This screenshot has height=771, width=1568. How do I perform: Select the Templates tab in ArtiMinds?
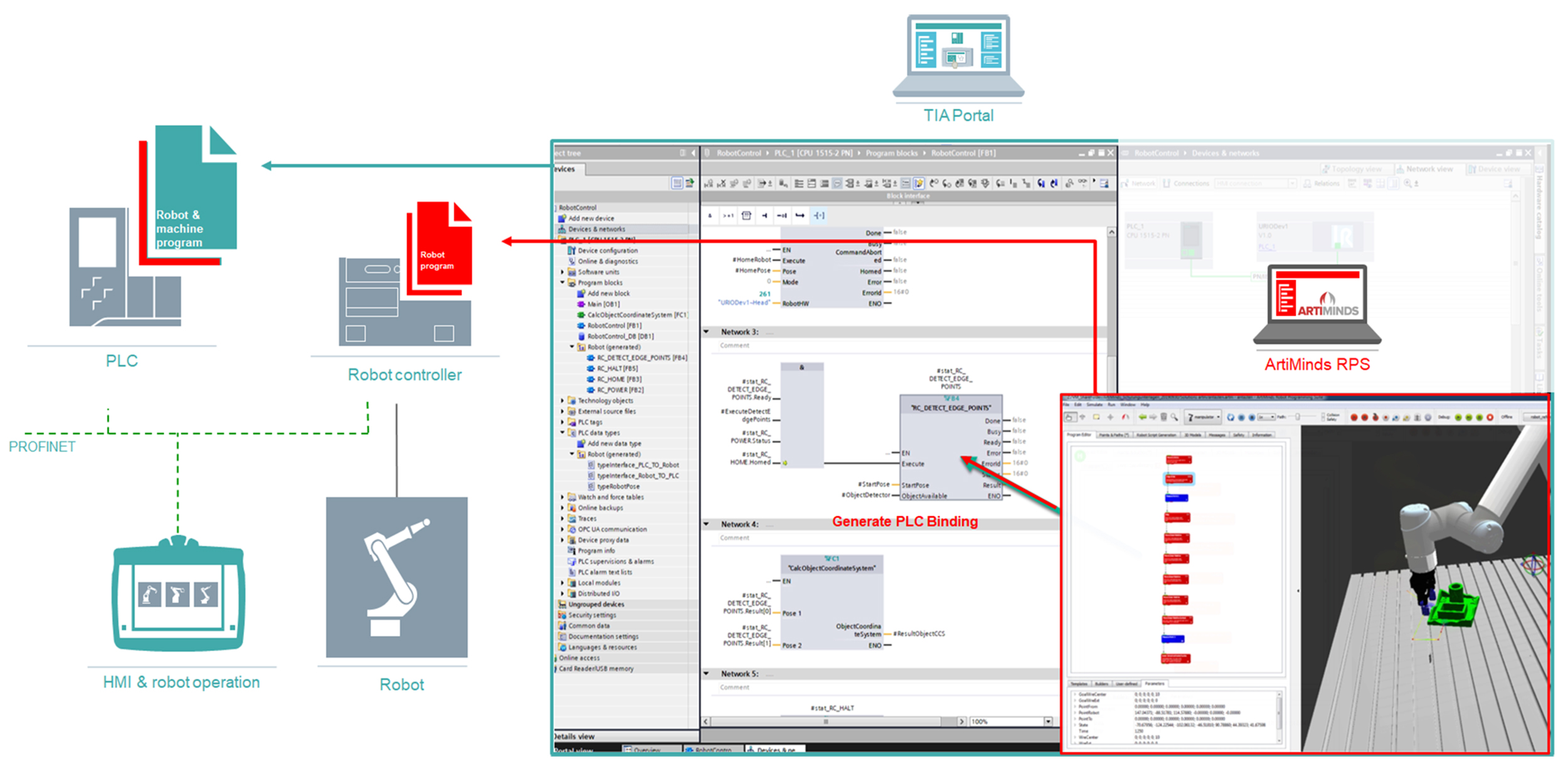tap(1079, 683)
